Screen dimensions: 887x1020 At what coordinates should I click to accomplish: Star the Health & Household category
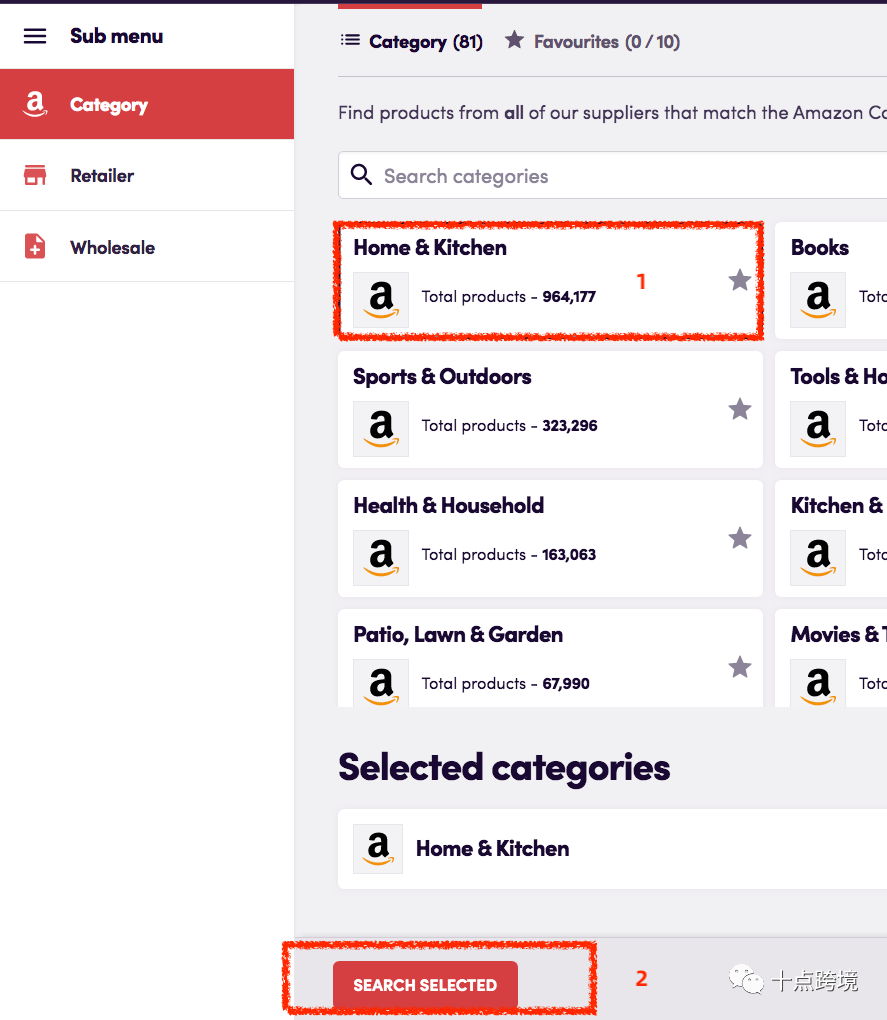740,538
